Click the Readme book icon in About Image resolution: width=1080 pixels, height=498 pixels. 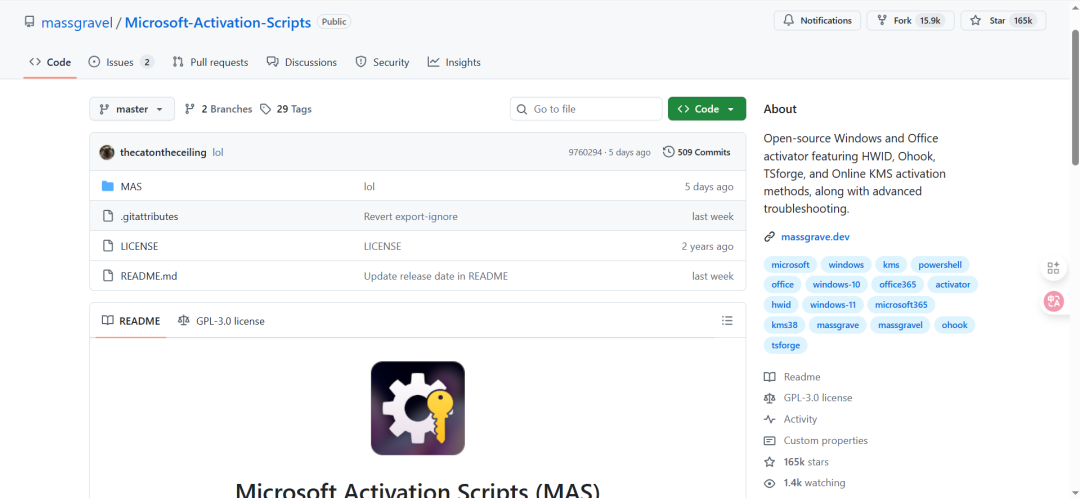coord(769,377)
